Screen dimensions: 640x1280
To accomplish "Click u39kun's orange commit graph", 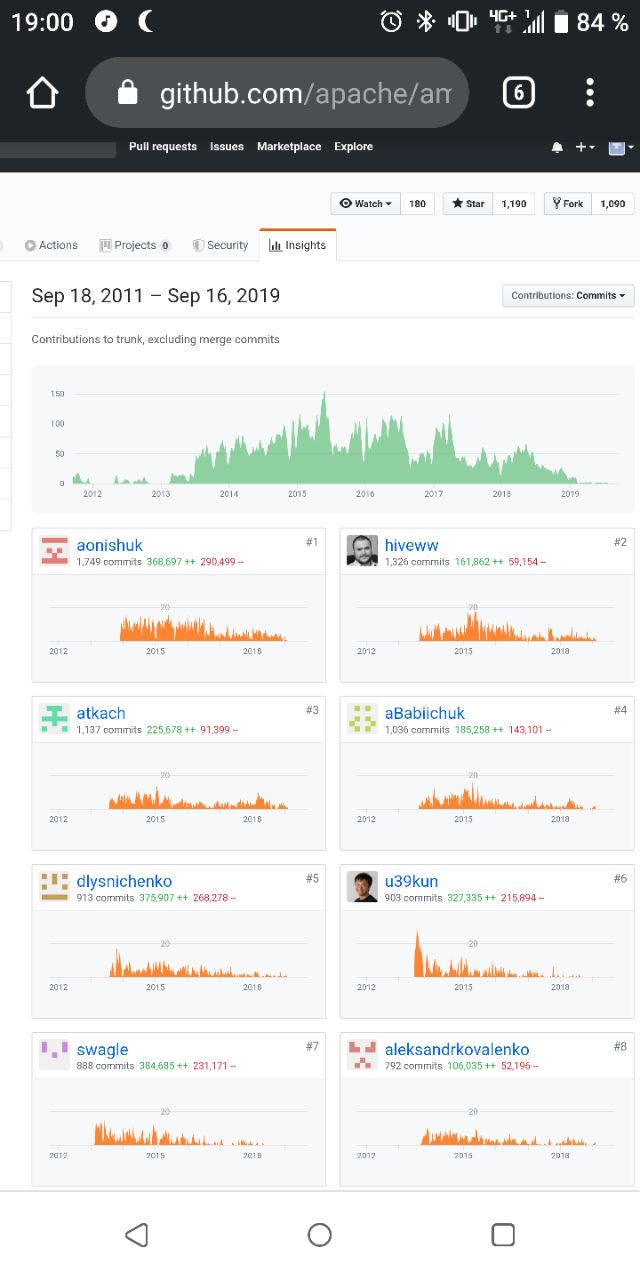I will [487, 962].
